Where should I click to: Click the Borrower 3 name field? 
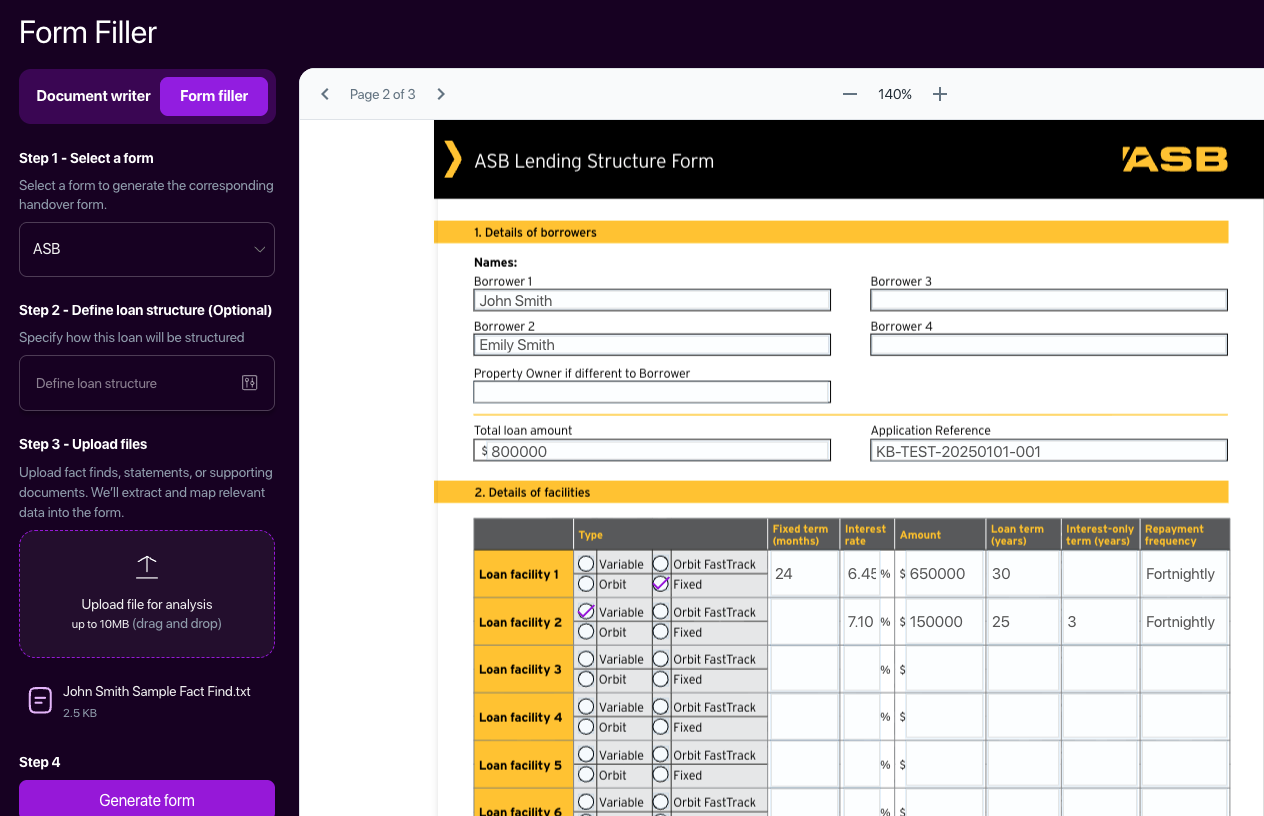[x=1048, y=300]
